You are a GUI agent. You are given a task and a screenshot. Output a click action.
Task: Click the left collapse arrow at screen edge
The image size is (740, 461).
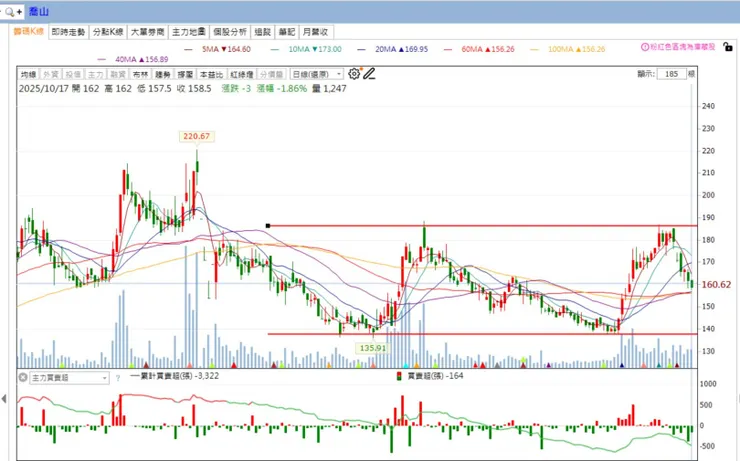(x=4, y=399)
